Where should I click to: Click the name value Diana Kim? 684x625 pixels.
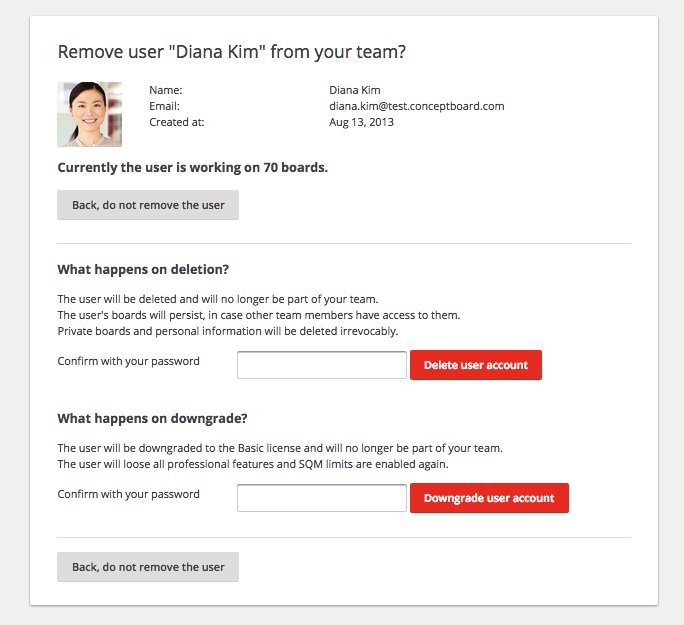pyautogui.click(x=355, y=90)
